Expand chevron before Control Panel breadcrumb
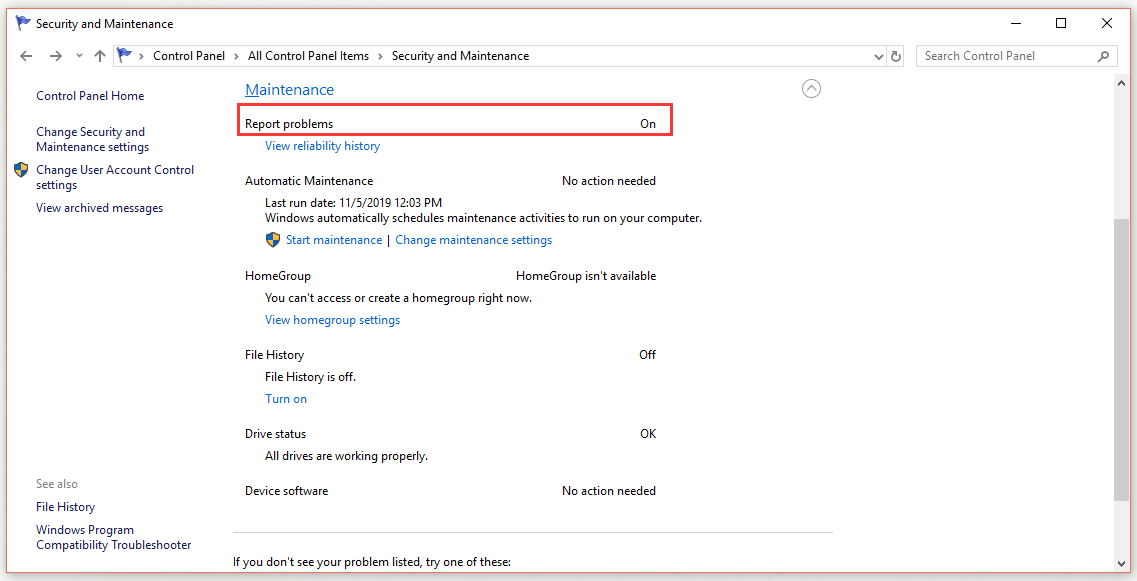The height and width of the screenshot is (581, 1137). tap(141, 56)
